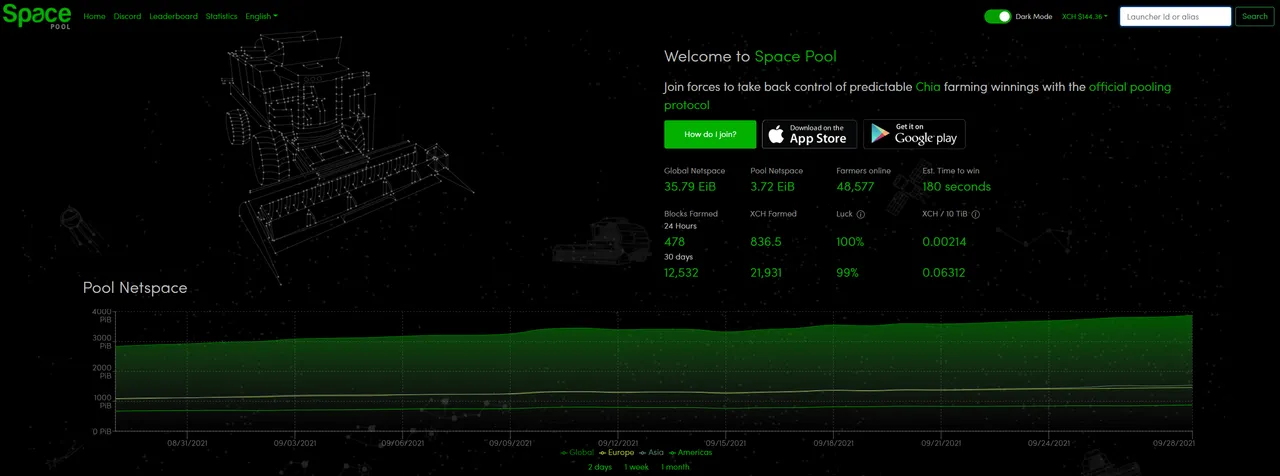Go to the Discord link

pyautogui.click(x=127, y=17)
